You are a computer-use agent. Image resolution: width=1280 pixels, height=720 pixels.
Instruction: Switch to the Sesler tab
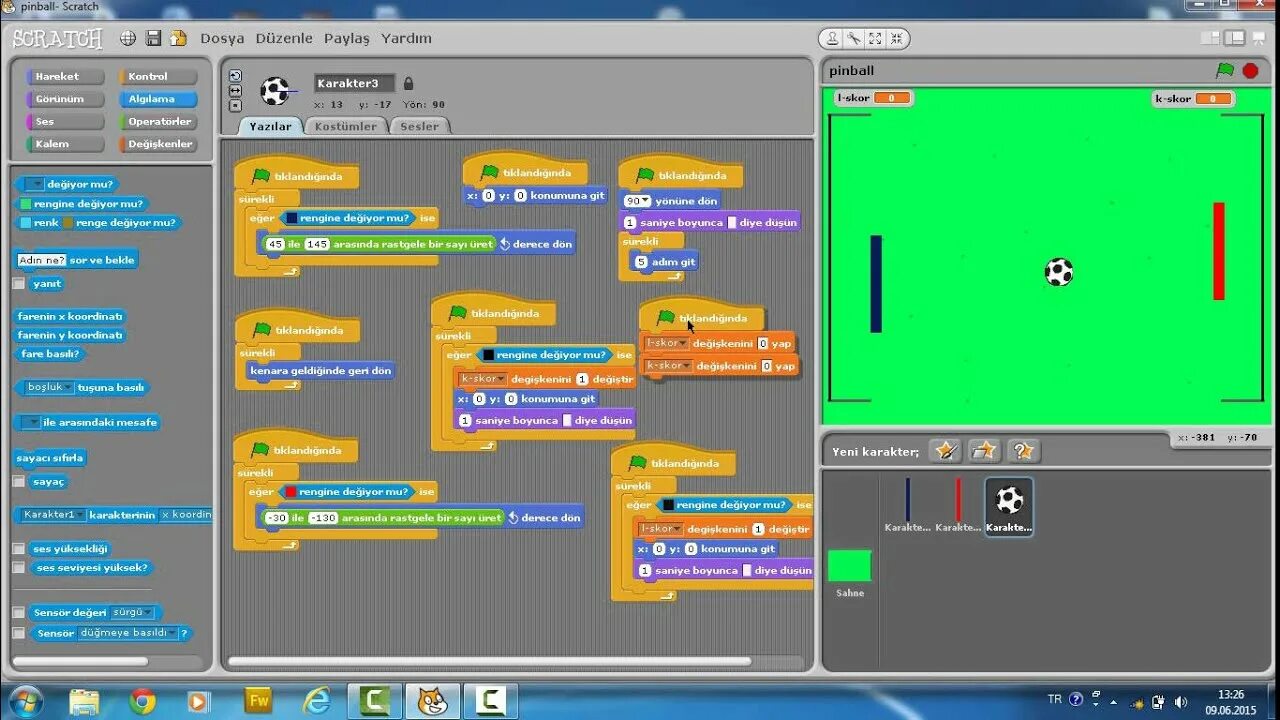(x=419, y=126)
